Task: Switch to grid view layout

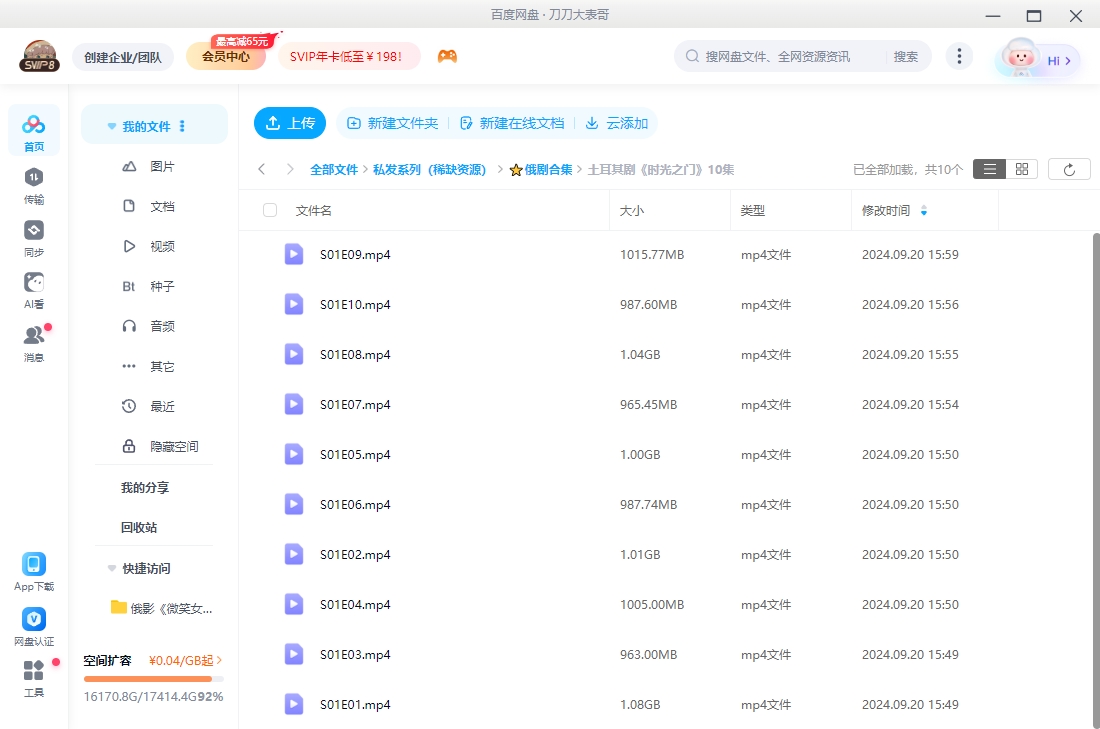Action: coord(1021,168)
